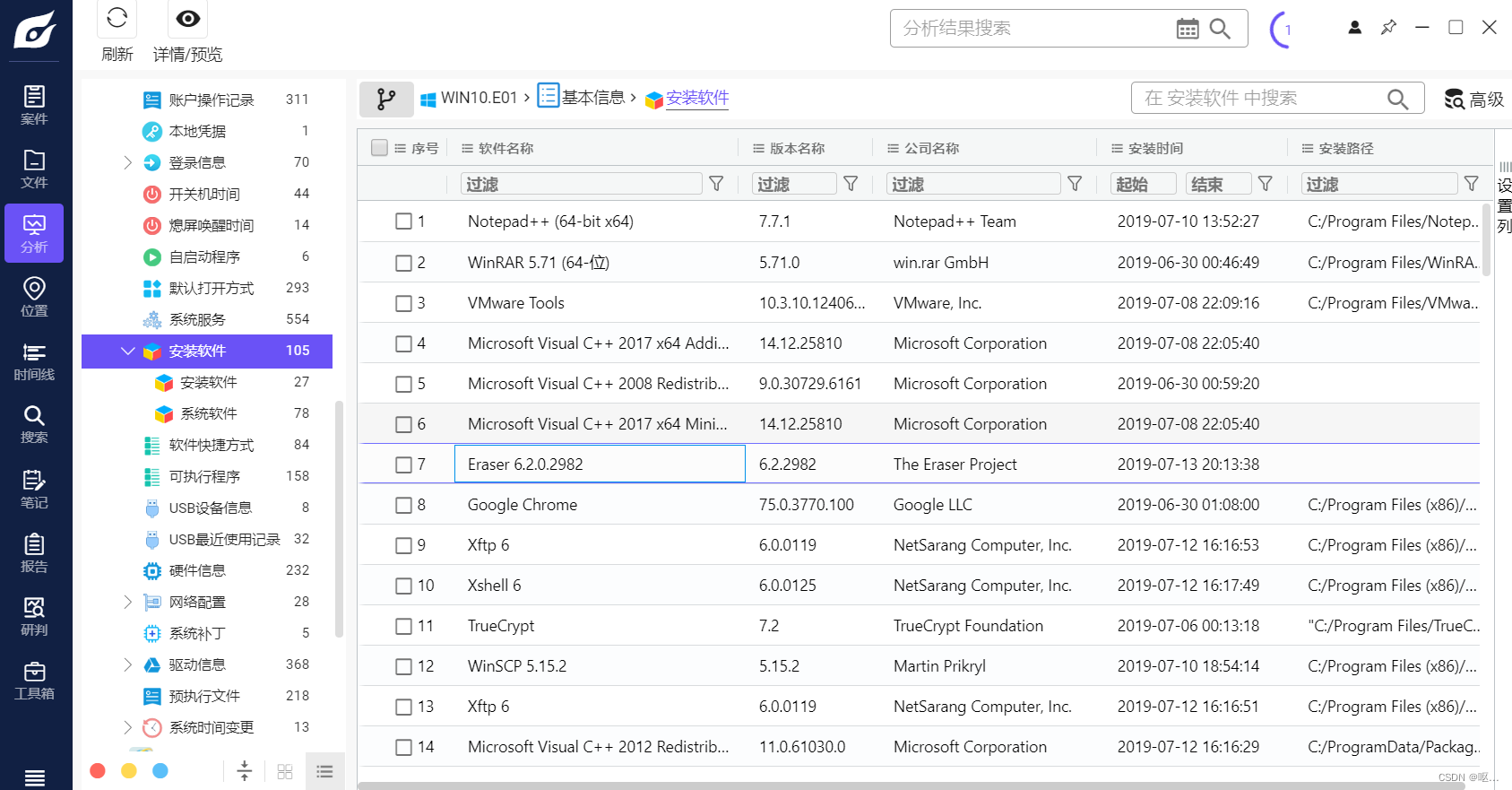Expand the 驱动信息 tree node

127,664
